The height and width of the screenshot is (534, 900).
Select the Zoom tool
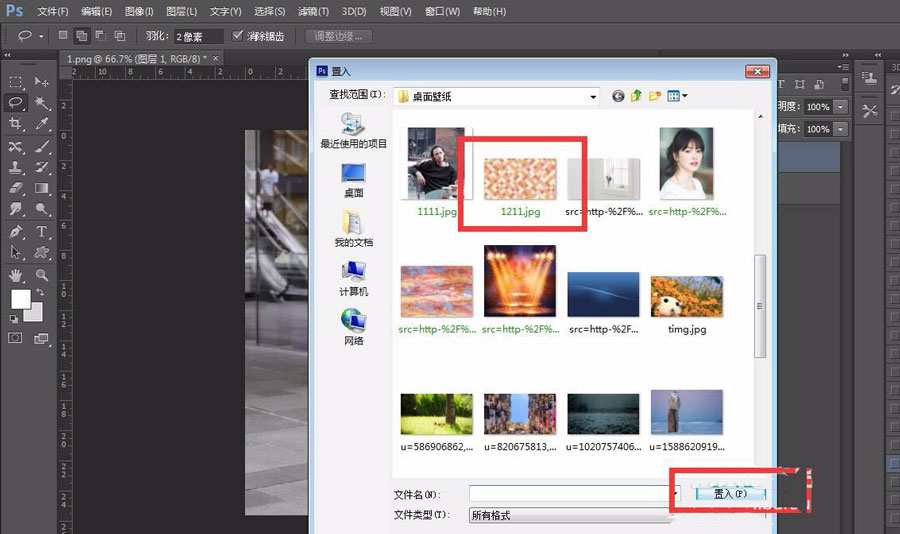click(41, 275)
